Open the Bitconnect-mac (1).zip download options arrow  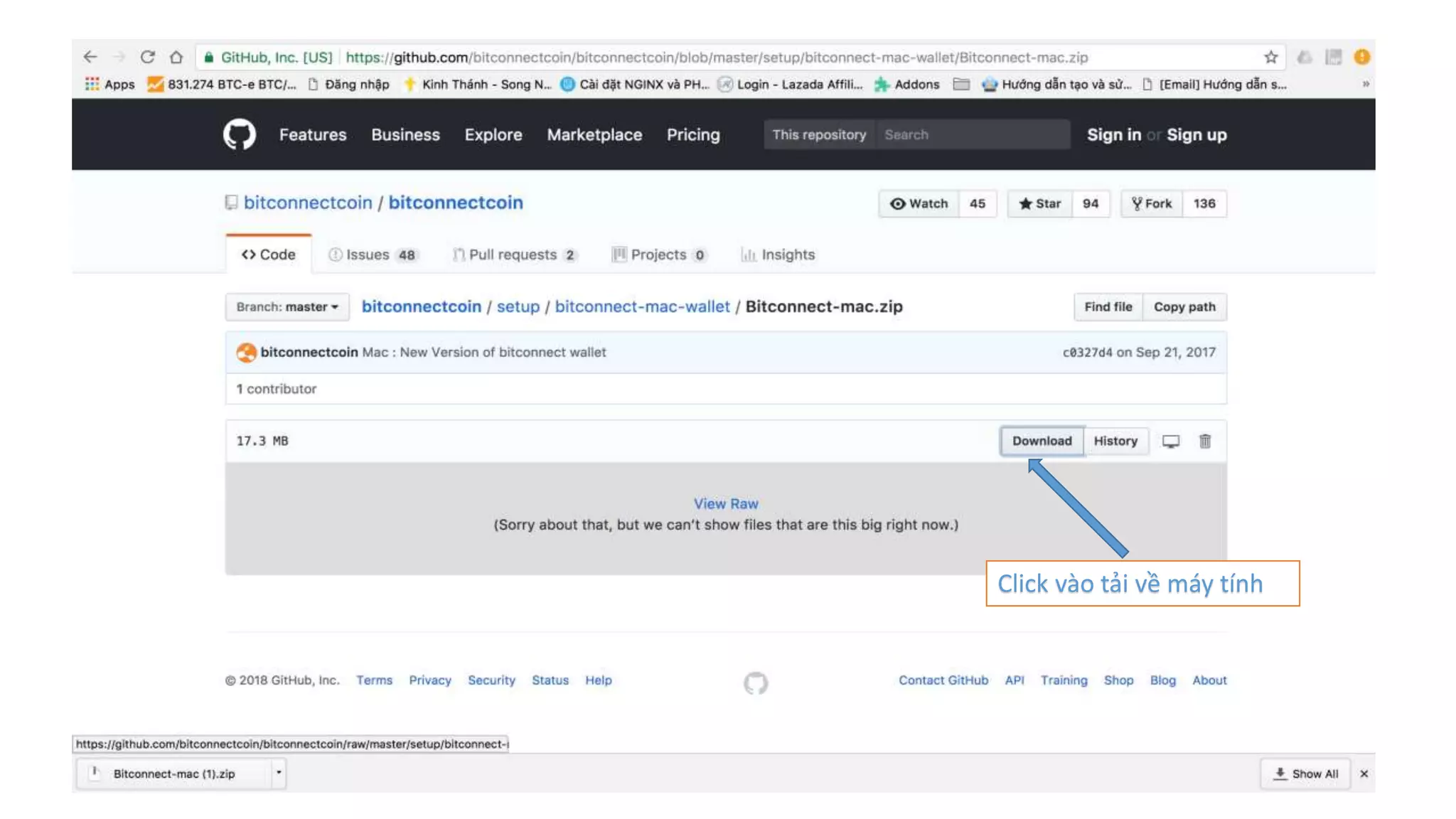coord(279,773)
